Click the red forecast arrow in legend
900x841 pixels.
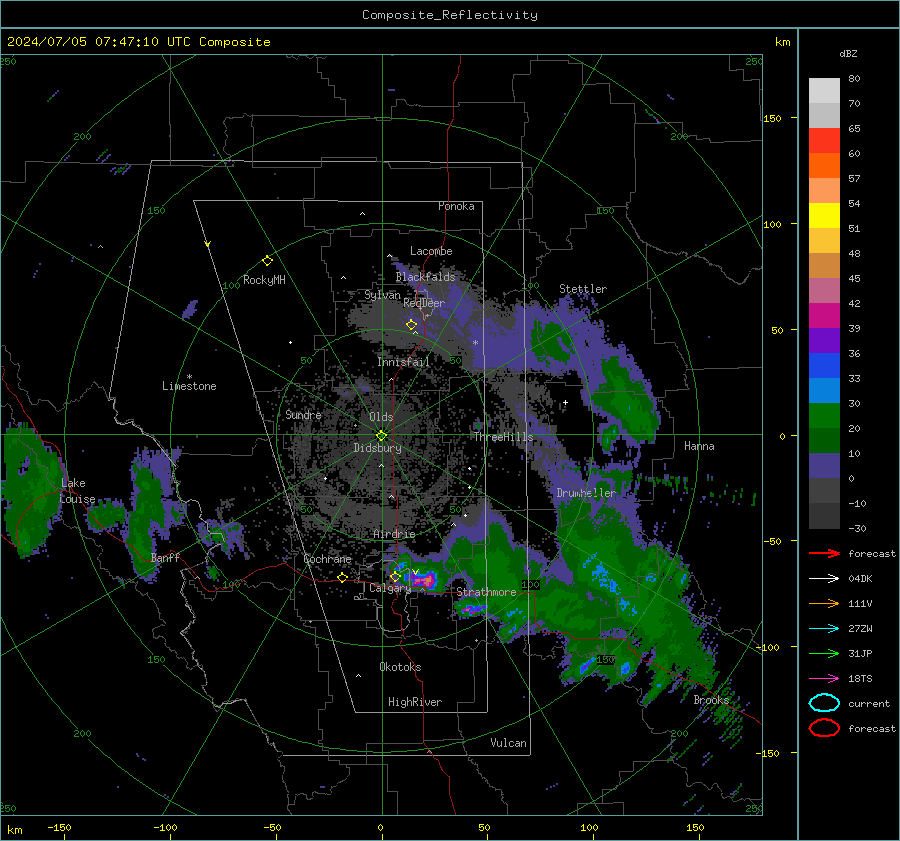(x=824, y=553)
